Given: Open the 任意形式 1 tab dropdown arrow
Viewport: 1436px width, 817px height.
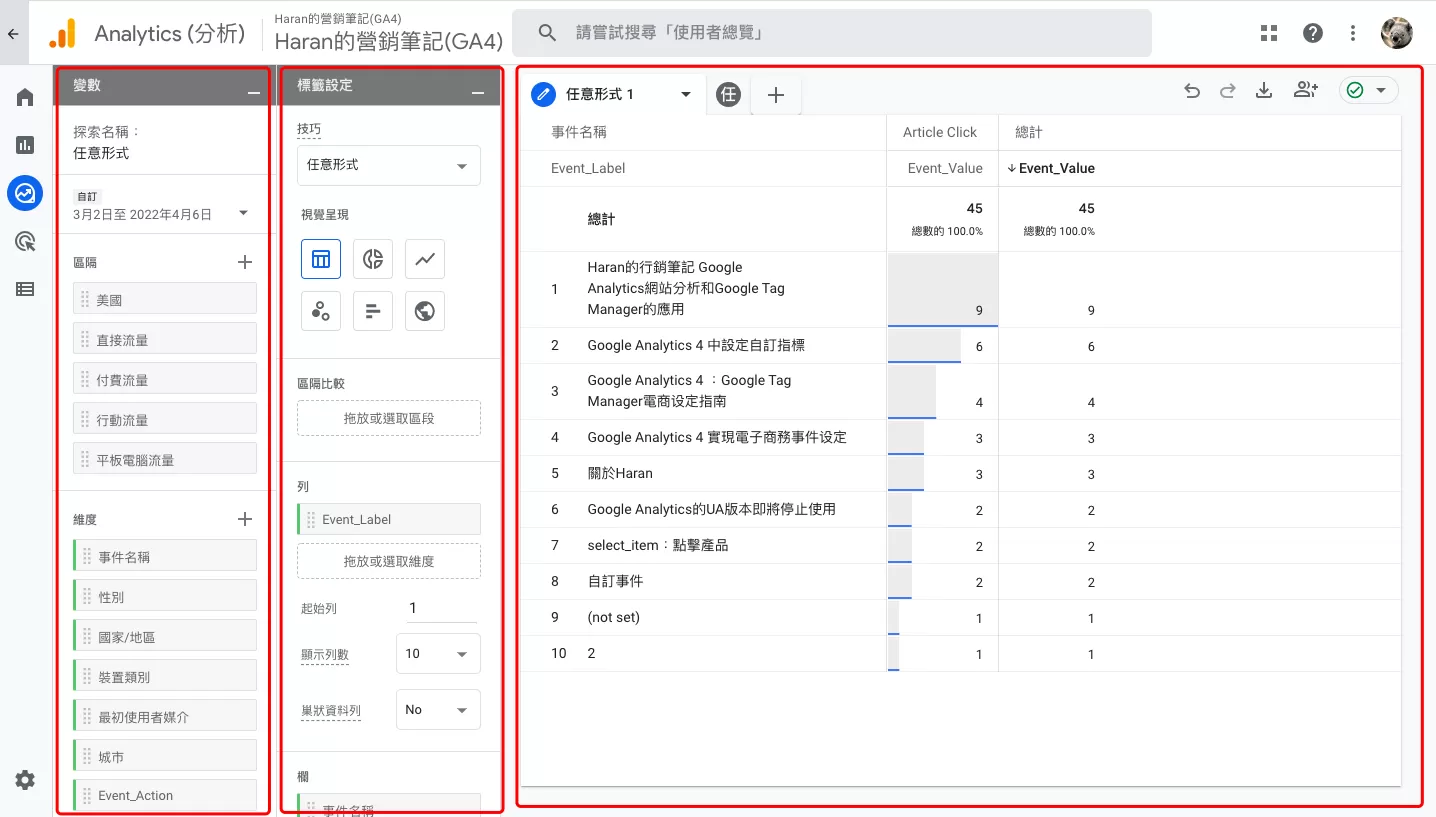Looking at the screenshot, I should point(686,94).
